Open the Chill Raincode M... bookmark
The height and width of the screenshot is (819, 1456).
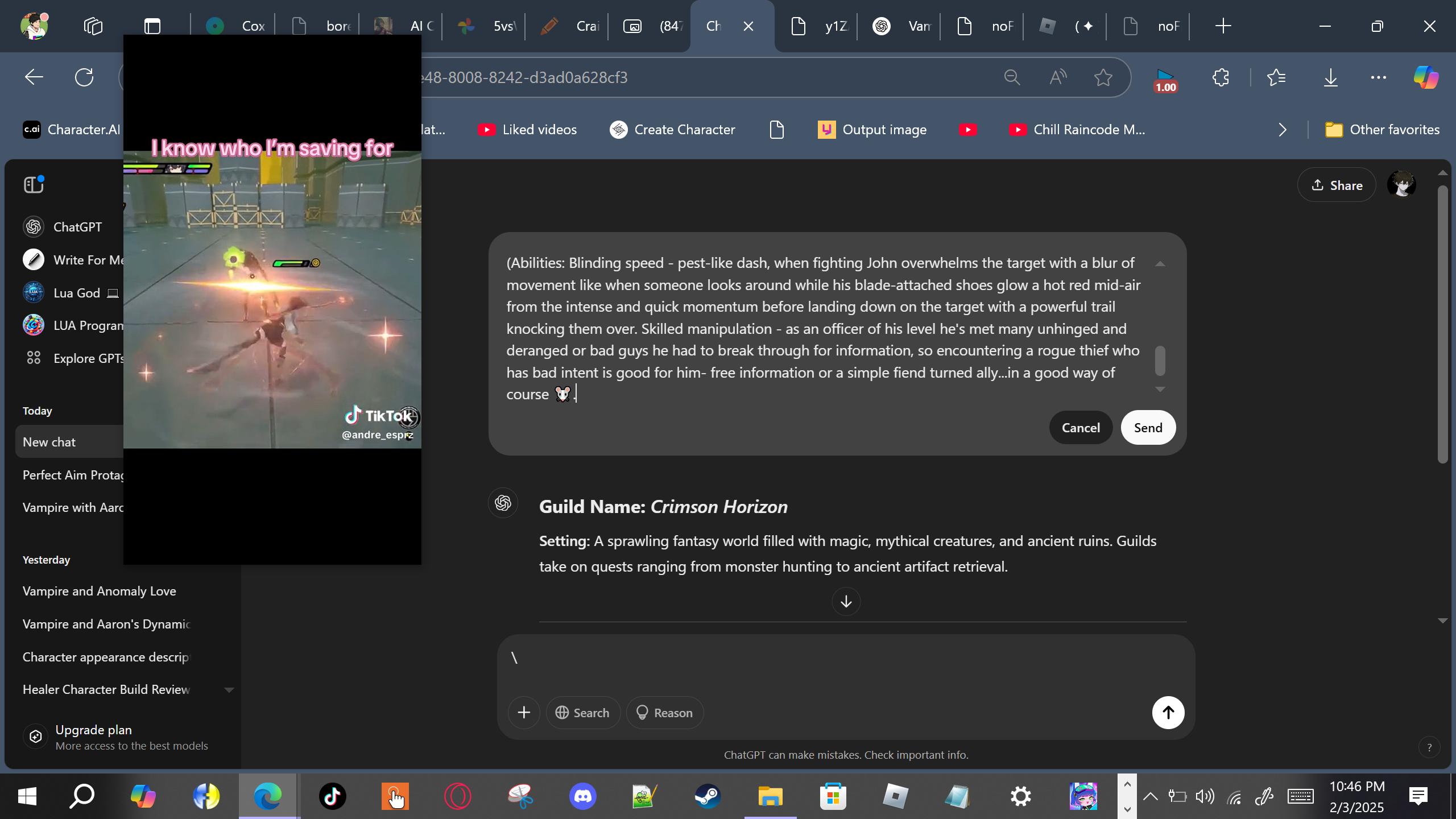click(x=1077, y=130)
